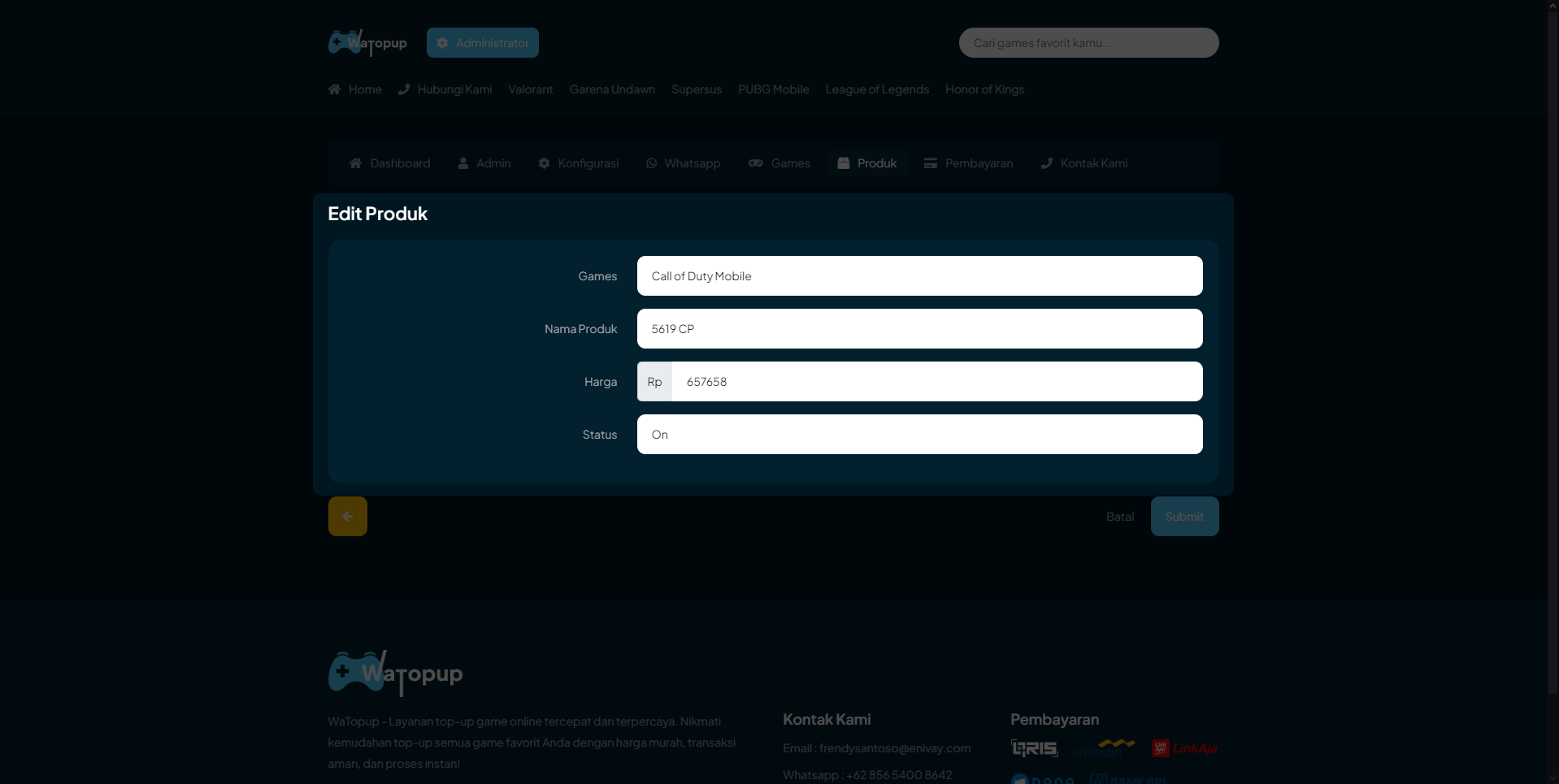The height and width of the screenshot is (784, 1559).
Task: Open the Games dropdown showing Call of Duty Mobile
Action: tap(920, 276)
